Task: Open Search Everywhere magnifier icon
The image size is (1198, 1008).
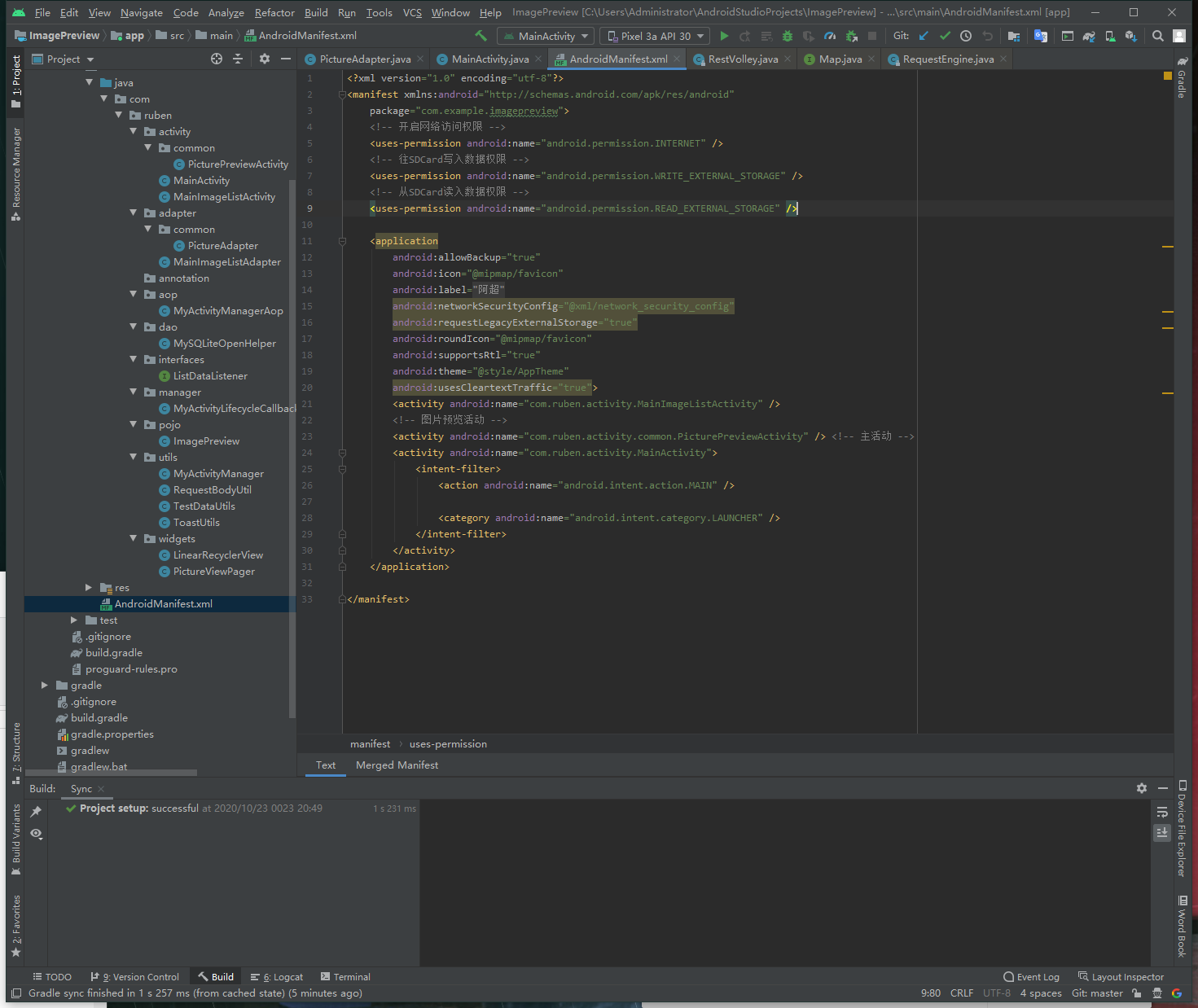Action: click(1157, 36)
